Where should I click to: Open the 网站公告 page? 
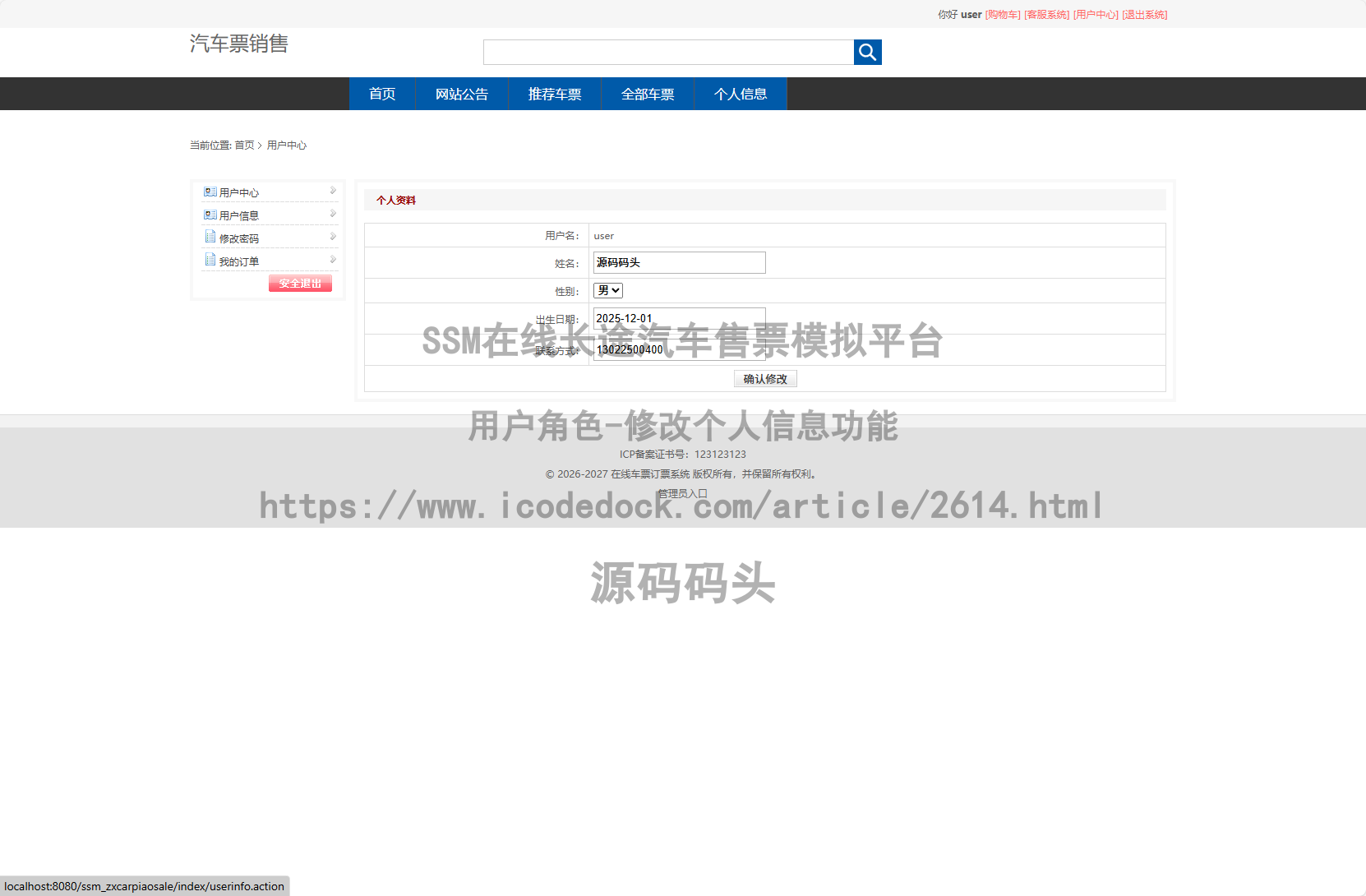coord(461,94)
